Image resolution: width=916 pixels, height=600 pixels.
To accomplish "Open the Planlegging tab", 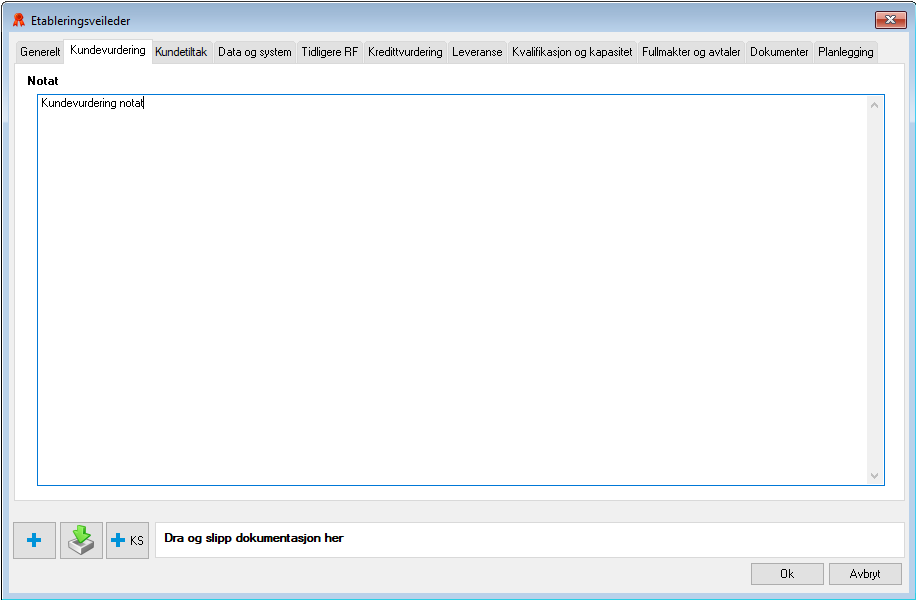I will coord(846,52).
